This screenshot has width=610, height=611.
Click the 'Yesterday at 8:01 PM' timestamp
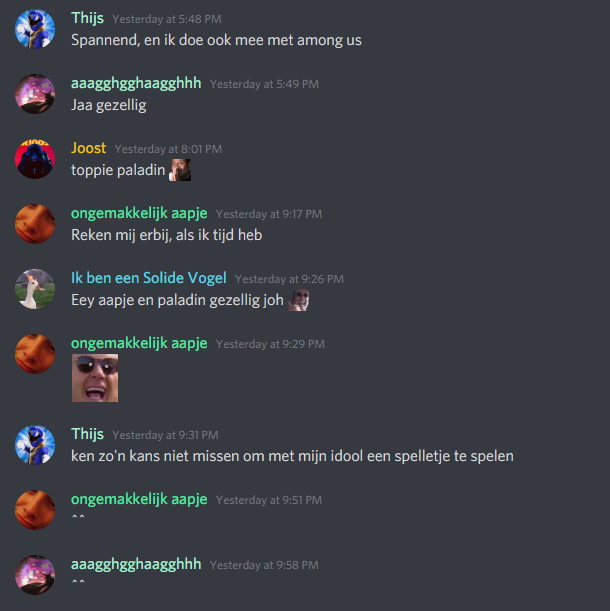coord(168,149)
